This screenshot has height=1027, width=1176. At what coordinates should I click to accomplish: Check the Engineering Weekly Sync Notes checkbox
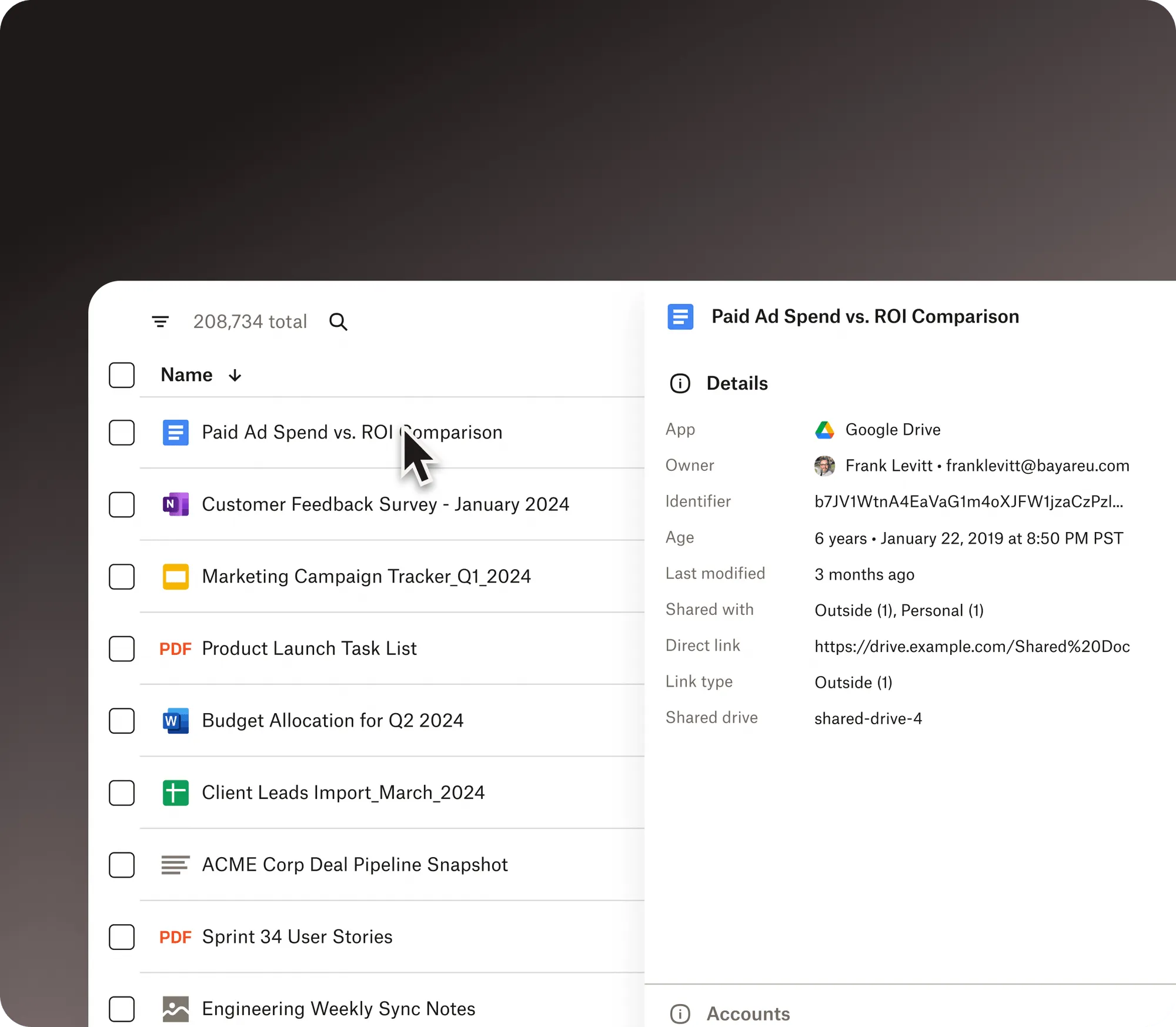click(122, 1009)
